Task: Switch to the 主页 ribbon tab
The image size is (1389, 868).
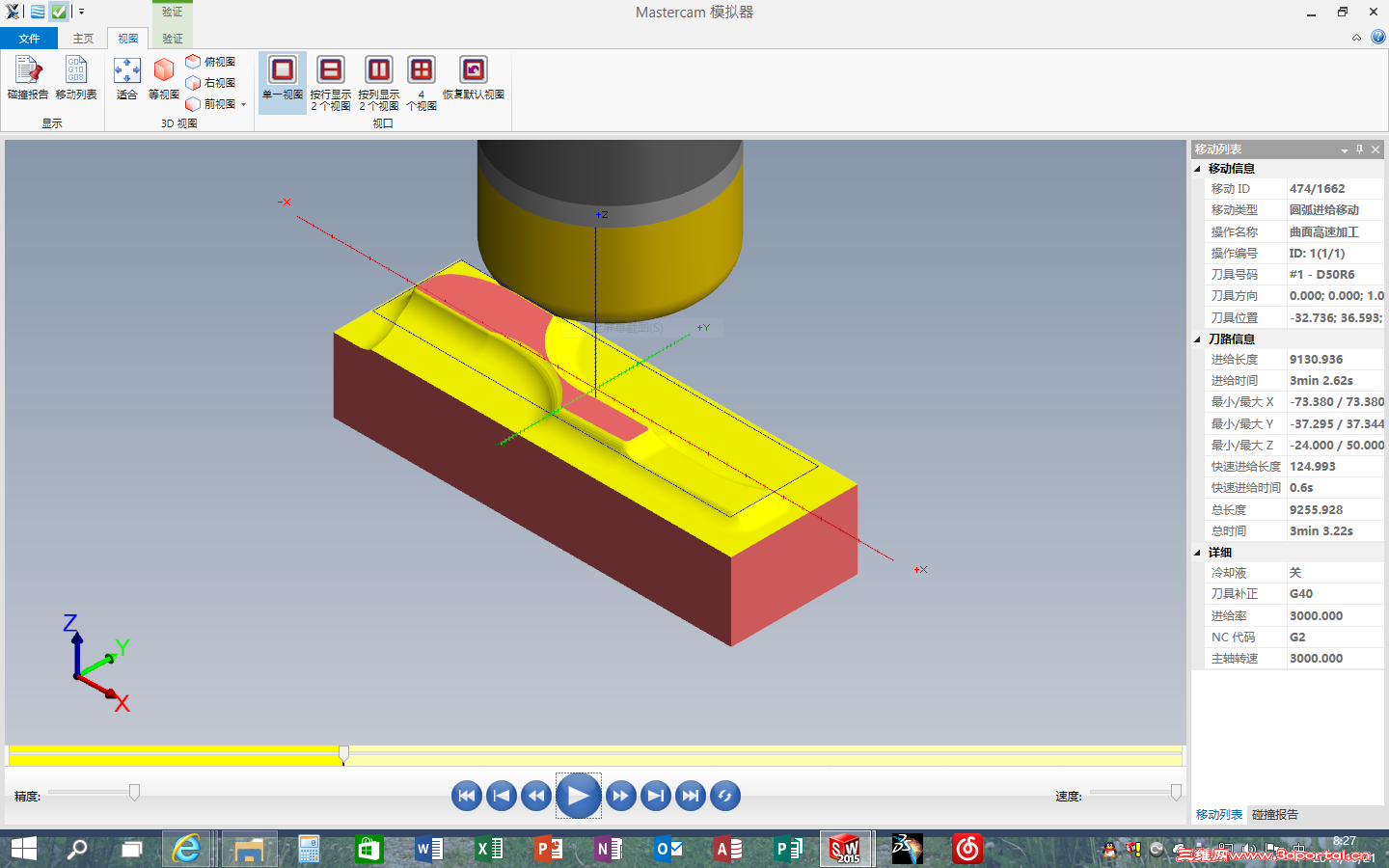Action: [83, 39]
